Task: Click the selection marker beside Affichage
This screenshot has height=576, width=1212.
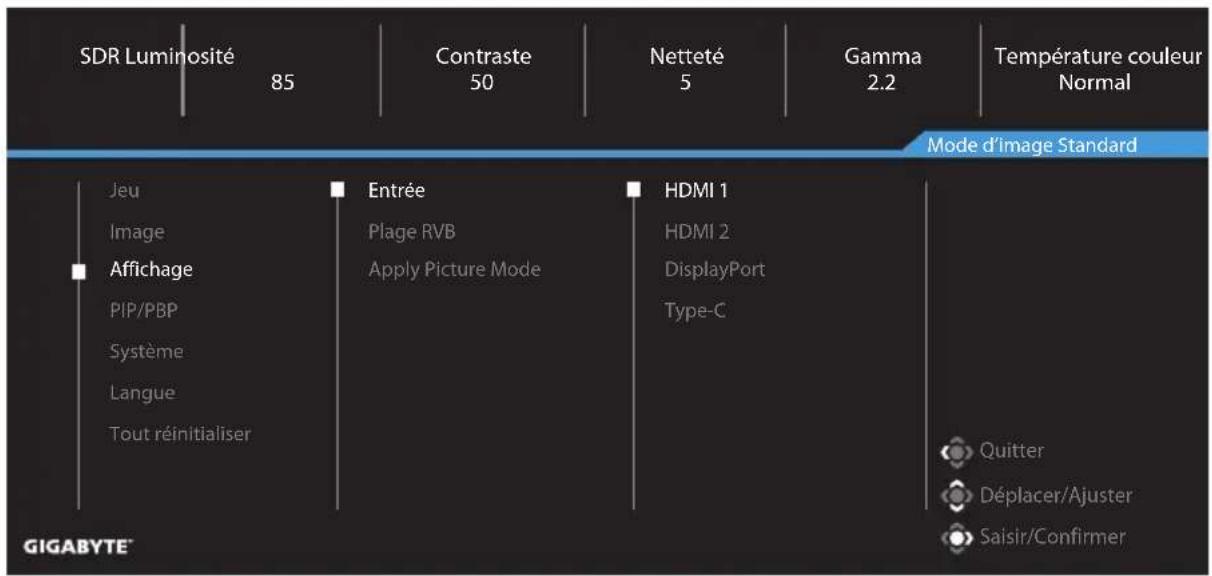Action: click(79, 271)
